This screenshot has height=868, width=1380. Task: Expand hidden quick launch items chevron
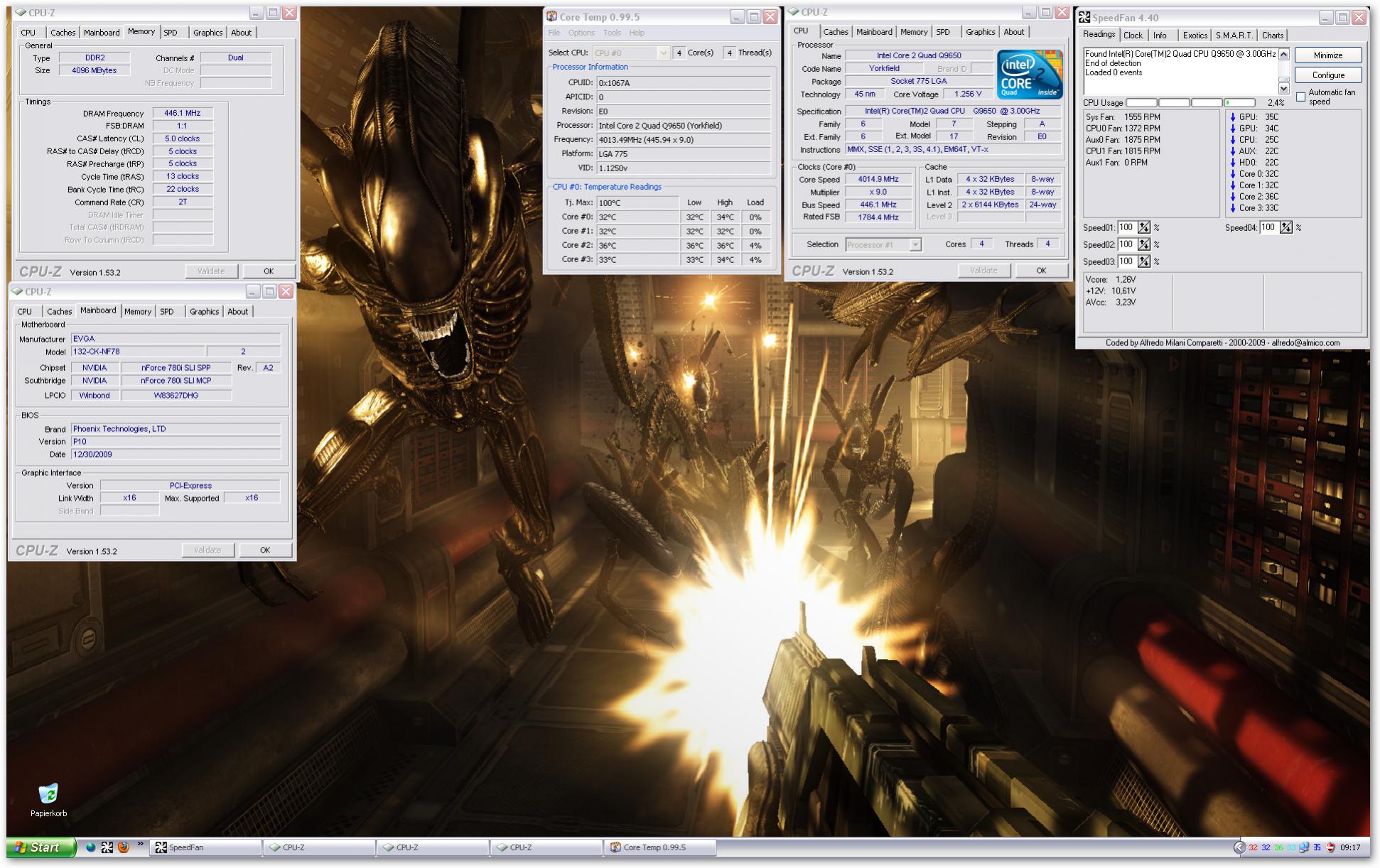[x=140, y=845]
